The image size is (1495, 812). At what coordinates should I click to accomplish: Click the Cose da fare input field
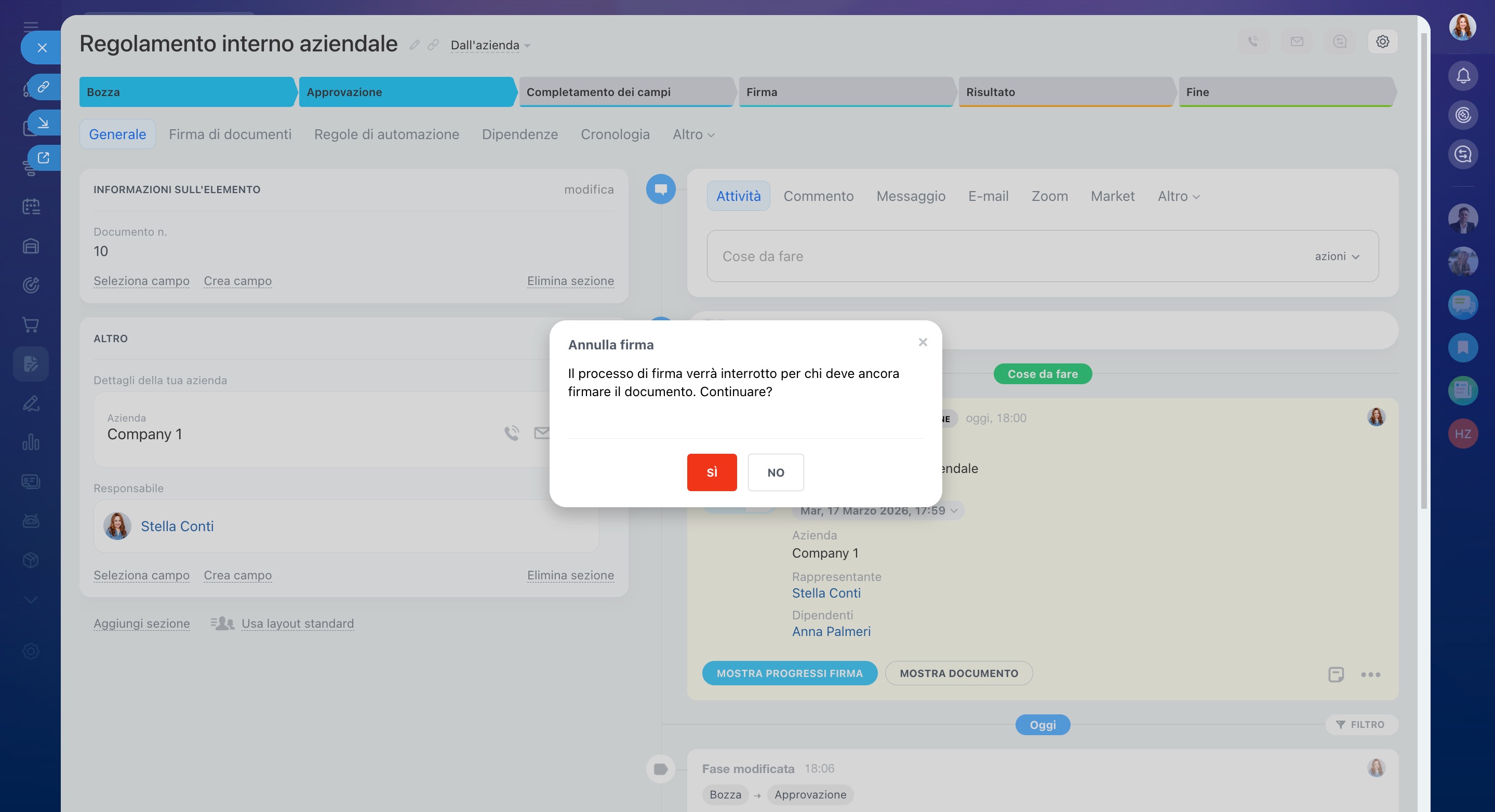coord(986,256)
